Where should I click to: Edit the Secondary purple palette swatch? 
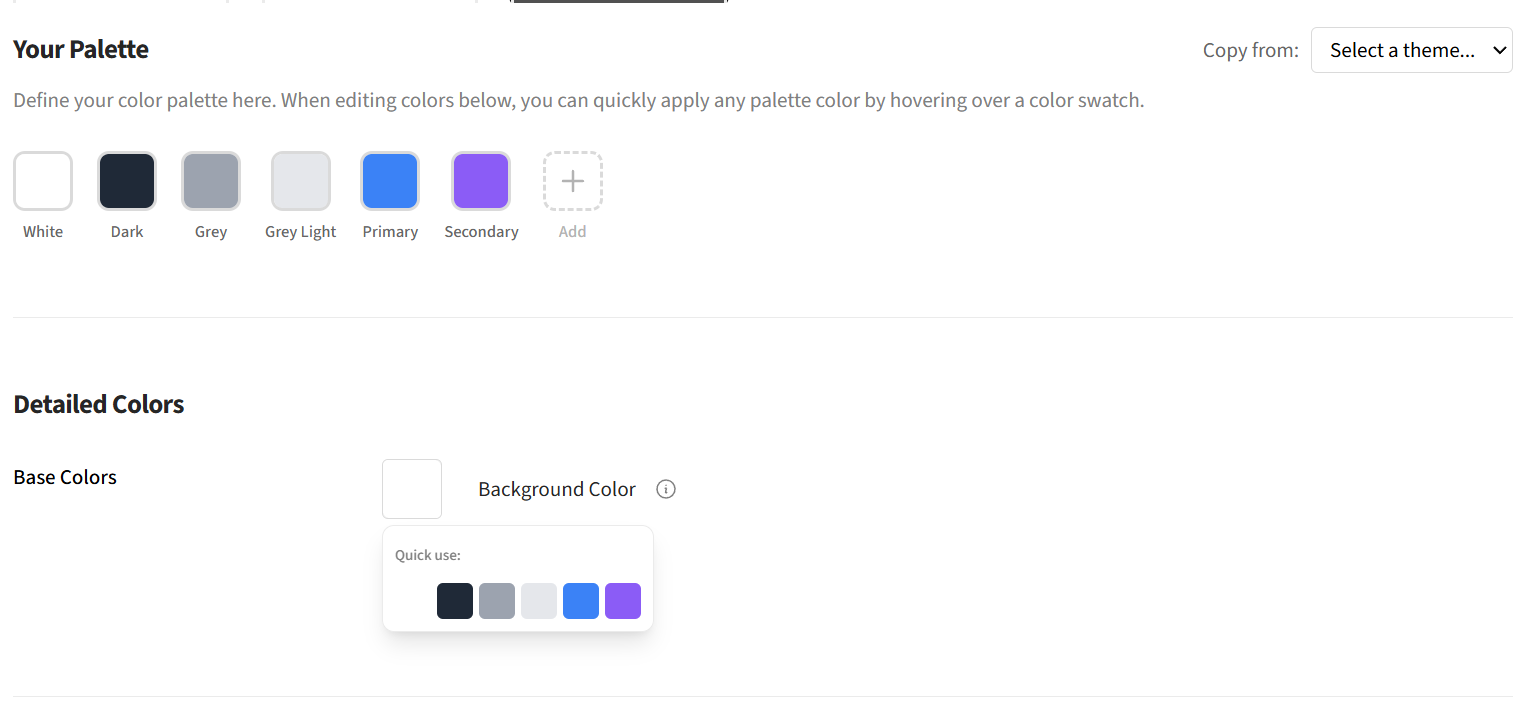pos(481,181)
